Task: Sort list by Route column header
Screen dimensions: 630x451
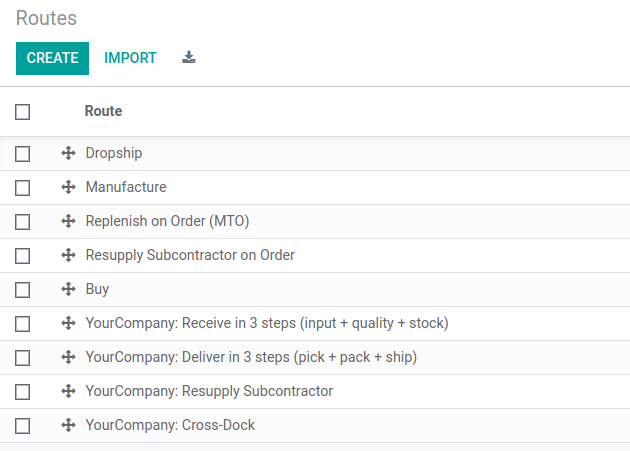Action: click(103, 111)
